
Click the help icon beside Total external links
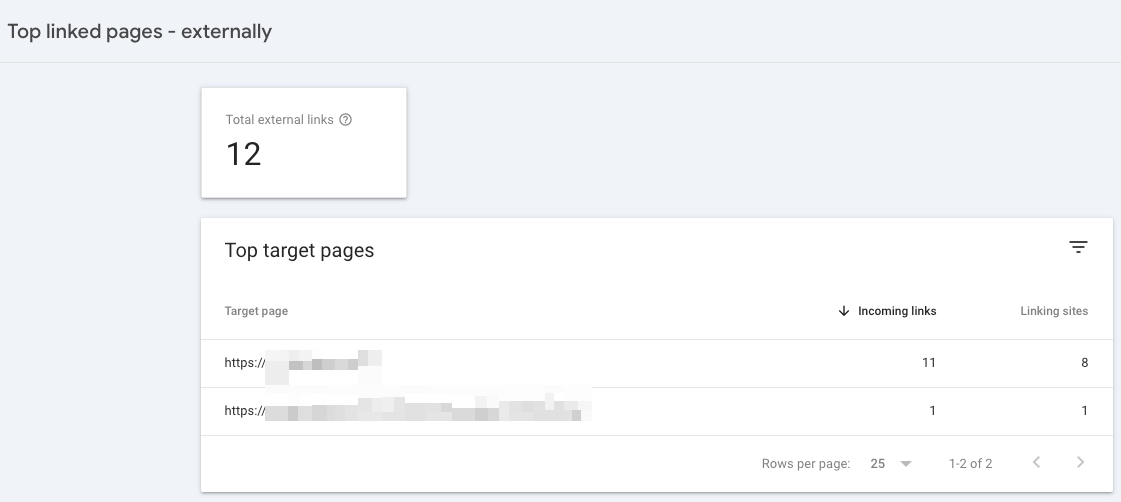tap(345, 119)
